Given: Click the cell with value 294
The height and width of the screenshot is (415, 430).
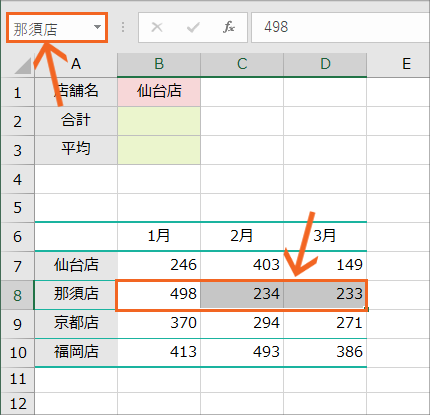Looking at the screenshot, I should 242,324.
